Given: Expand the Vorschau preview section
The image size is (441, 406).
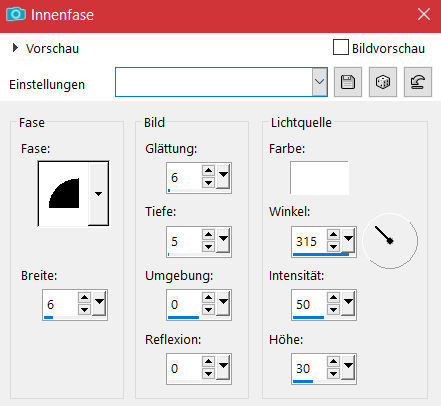Looking at the screenshot, I should [15, 48].
